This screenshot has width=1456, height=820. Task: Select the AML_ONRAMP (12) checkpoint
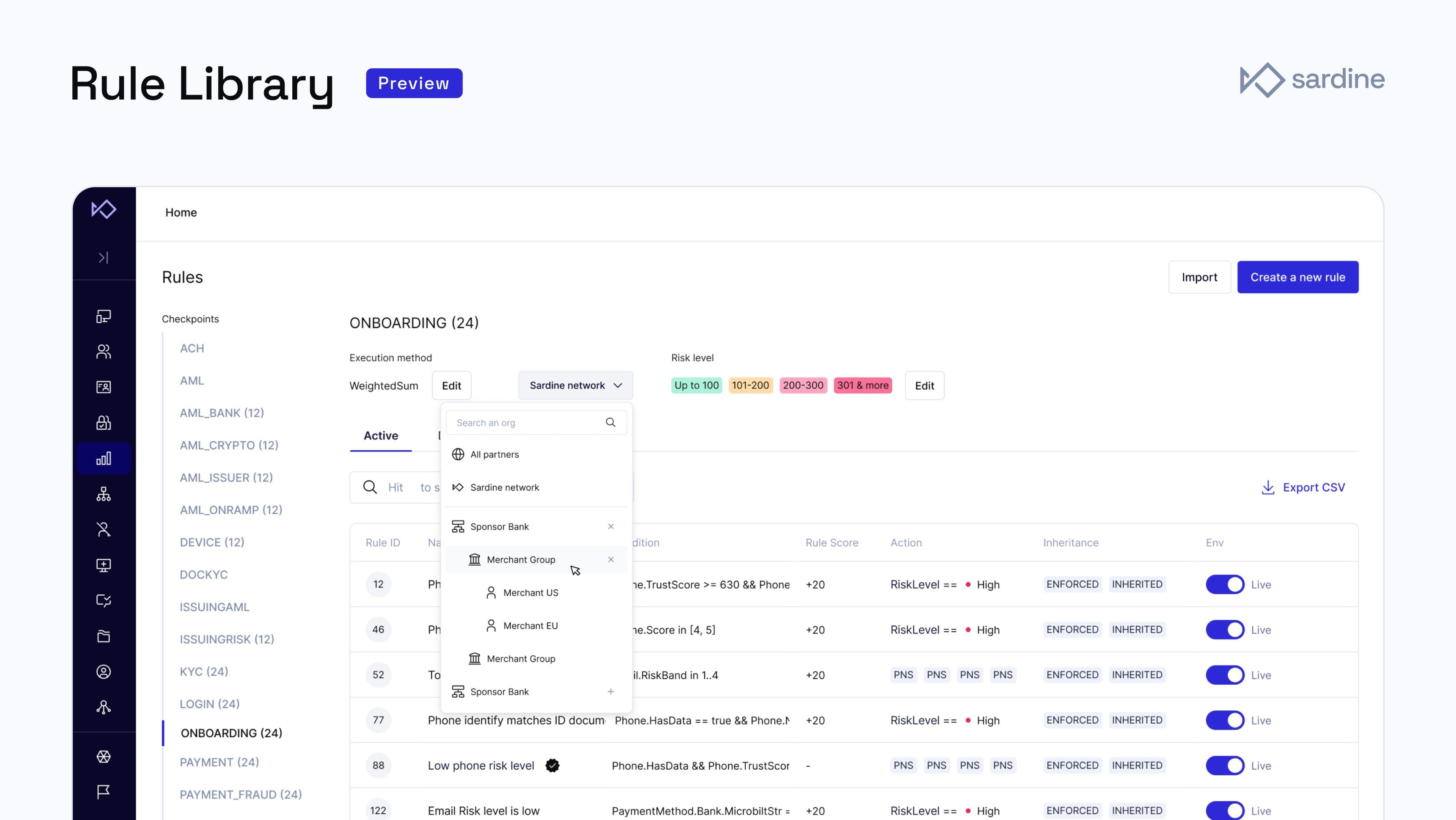(231, 510)
